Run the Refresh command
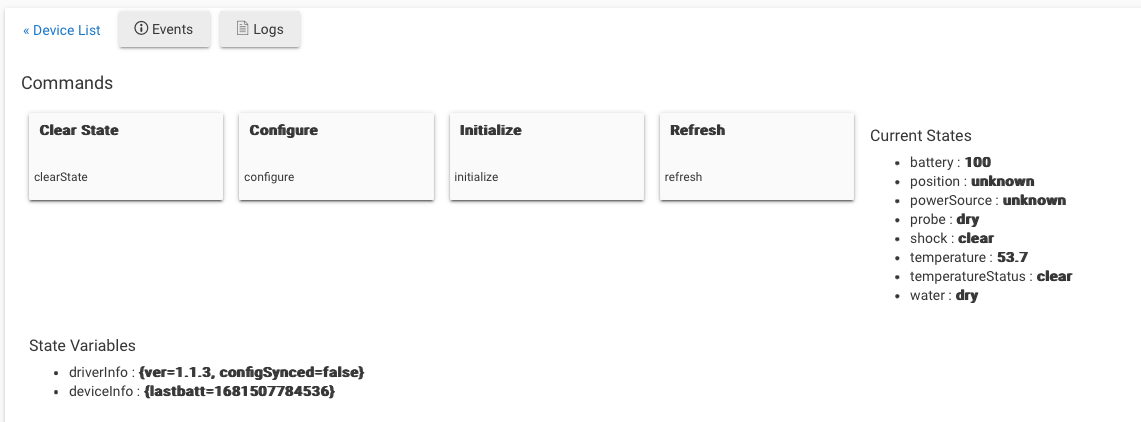 [757, 156]
